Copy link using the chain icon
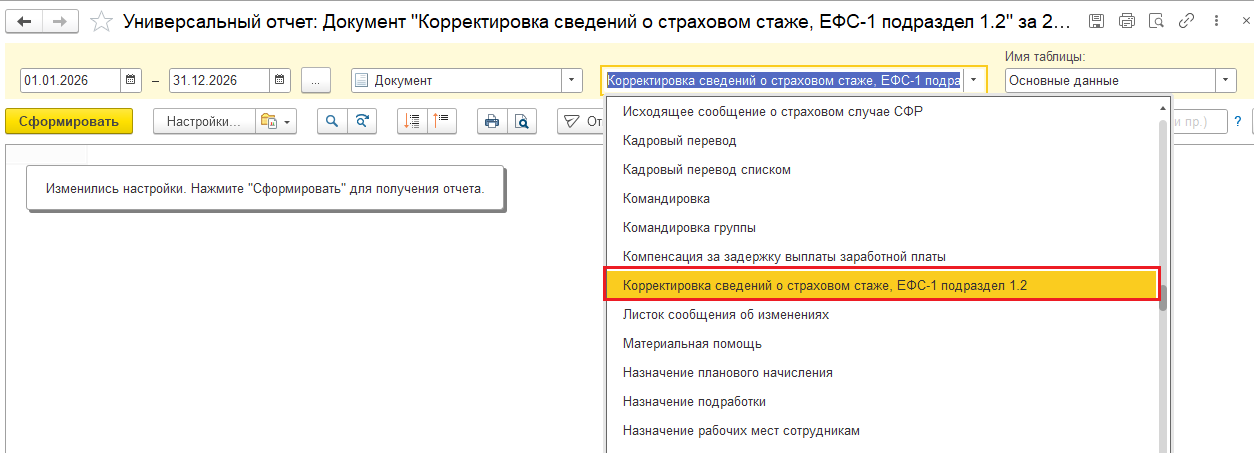The height and width of the screenshot is (453, 1254). click(1186, 21)
